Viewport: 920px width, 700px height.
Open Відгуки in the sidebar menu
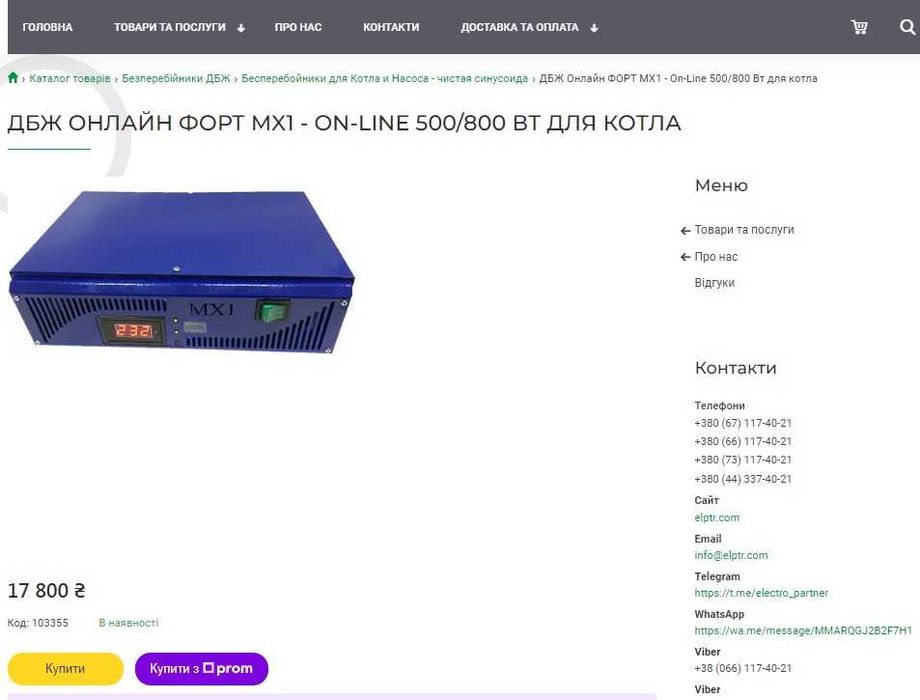(x=714, y=283)
